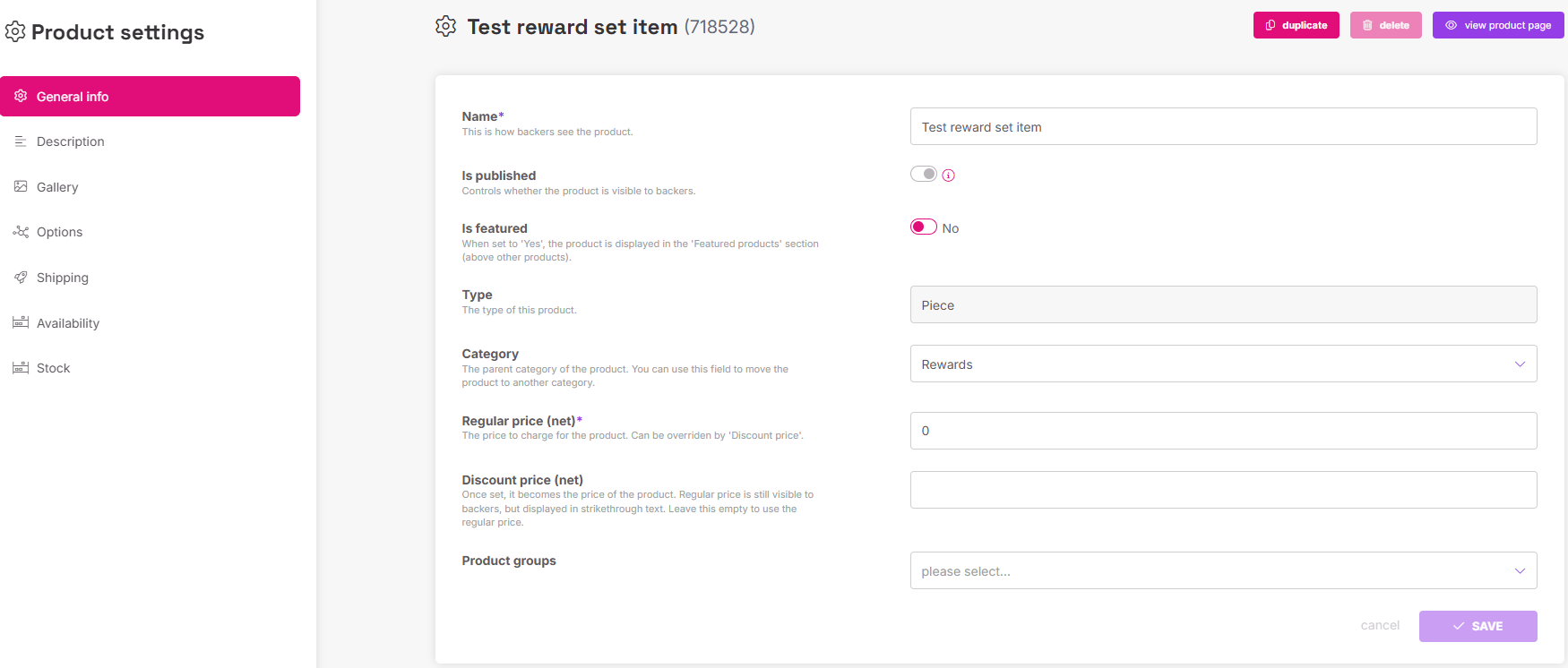Viewport: 1568px width, 668px height.
Task: Click the duplicate button
Action: tap(1296, 25)
